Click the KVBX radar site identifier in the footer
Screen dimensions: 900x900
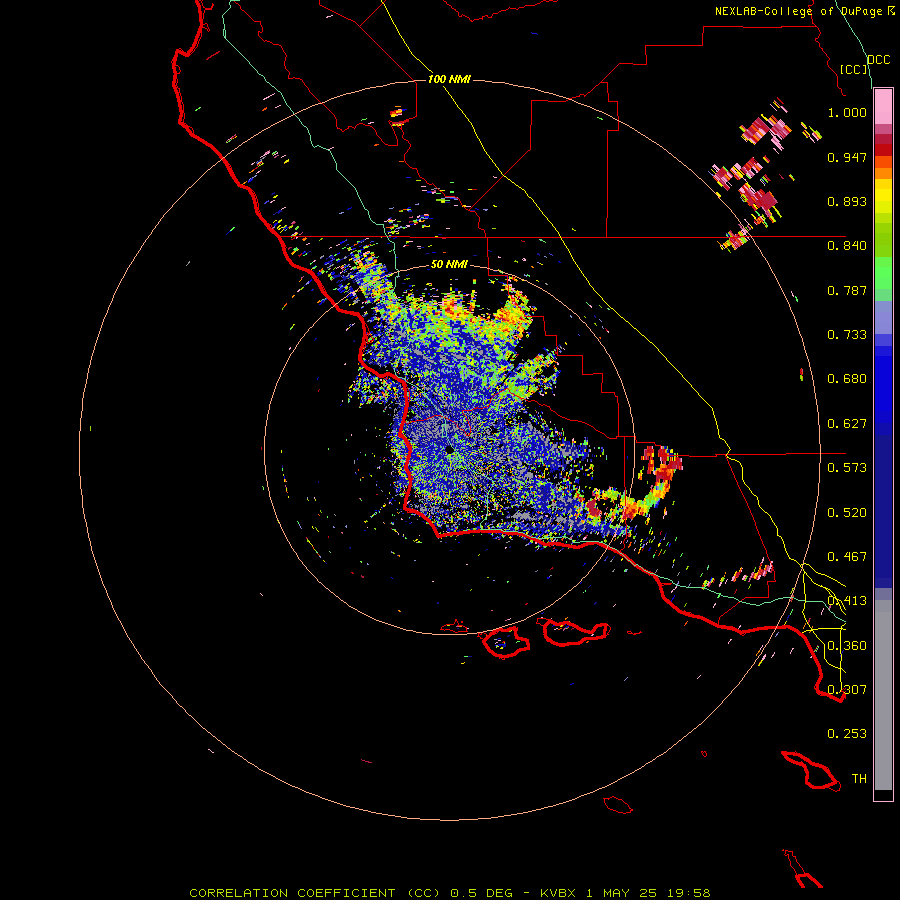coord(559,893)
